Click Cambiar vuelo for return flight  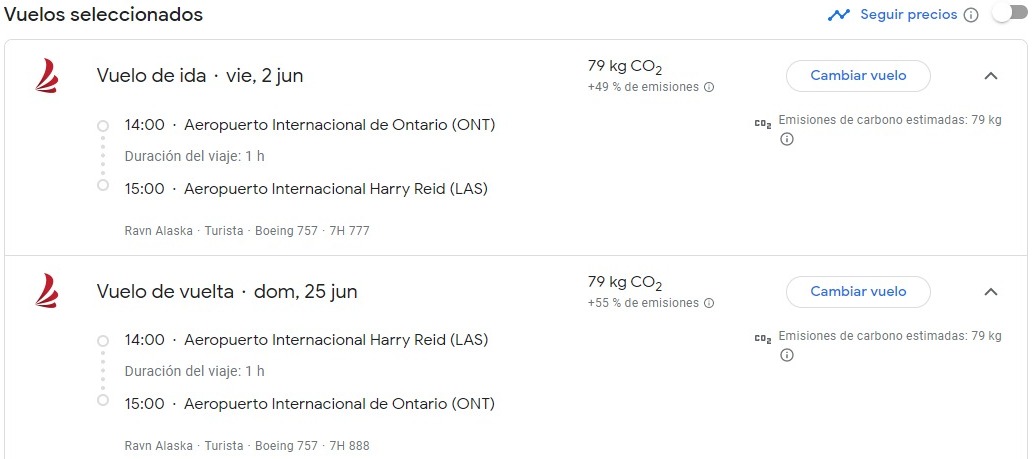point(858,292)
